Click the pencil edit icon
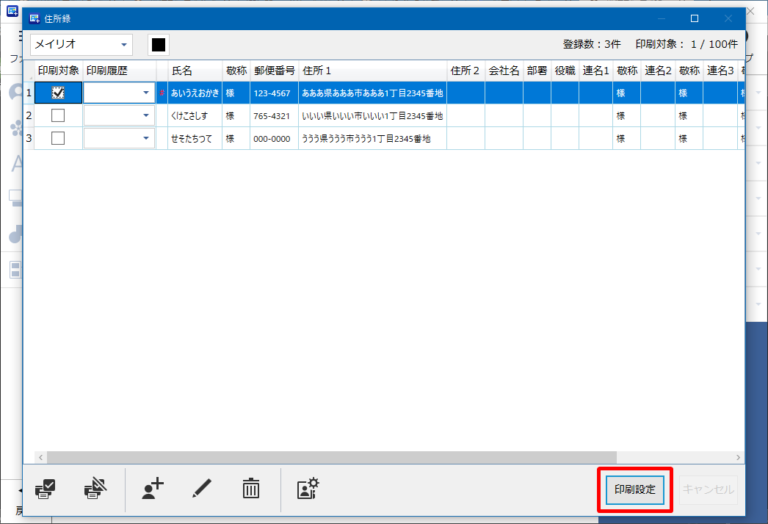This screenshot has height=524, width=768. point(202,489)
